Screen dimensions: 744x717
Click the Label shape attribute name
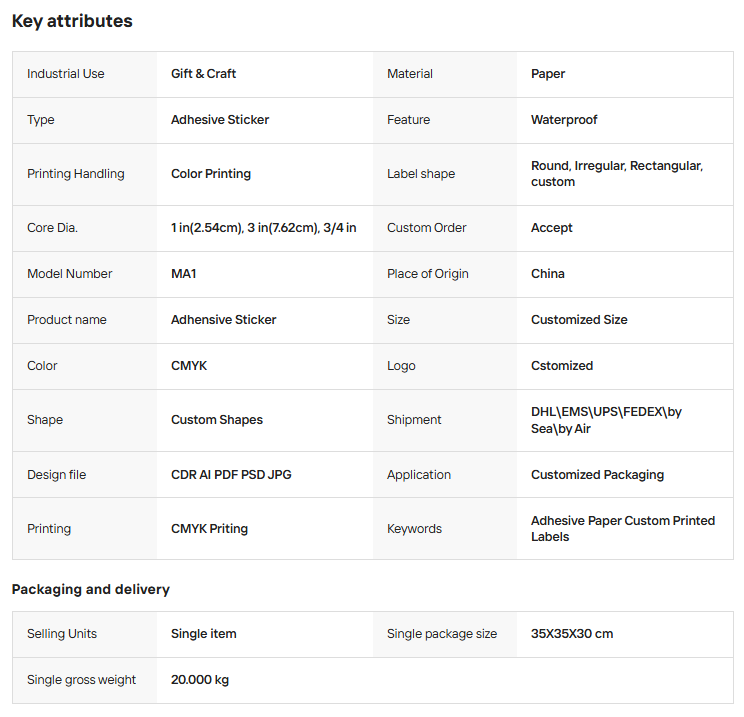click(x=421, y=174)
